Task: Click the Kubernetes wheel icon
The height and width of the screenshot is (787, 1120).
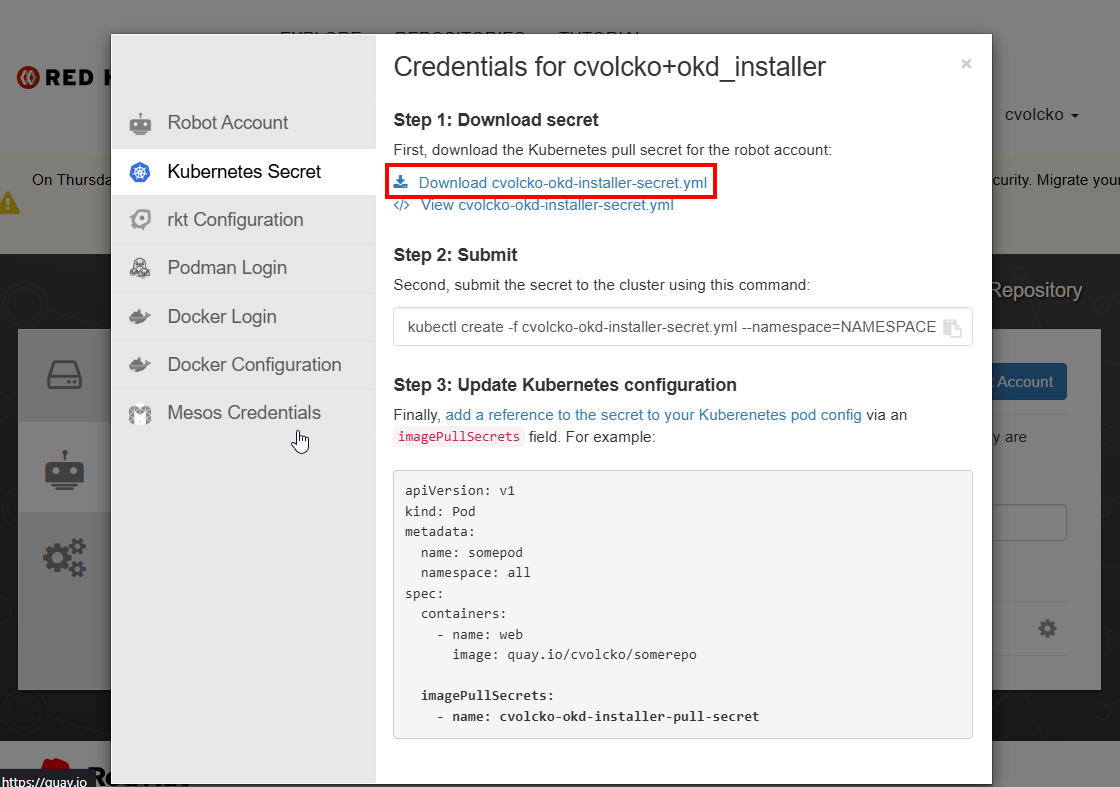Action: (x=140, y=172)
